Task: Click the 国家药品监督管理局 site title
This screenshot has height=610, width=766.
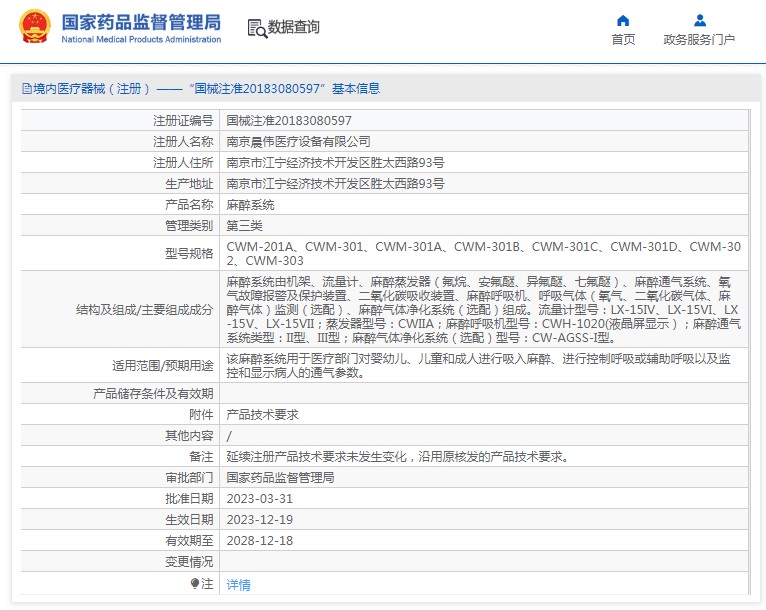Action: click(141, 21)
